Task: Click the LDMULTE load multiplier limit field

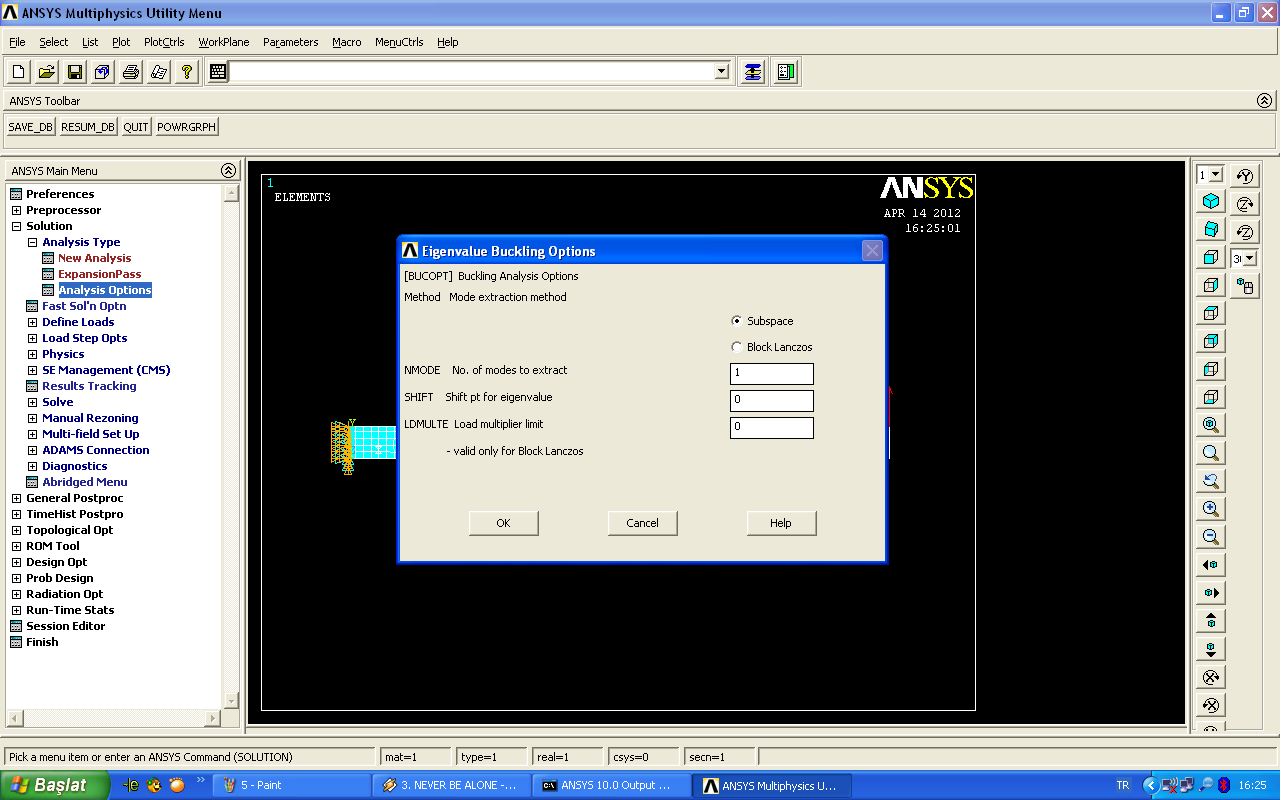Action: click(x=772, y=428)
